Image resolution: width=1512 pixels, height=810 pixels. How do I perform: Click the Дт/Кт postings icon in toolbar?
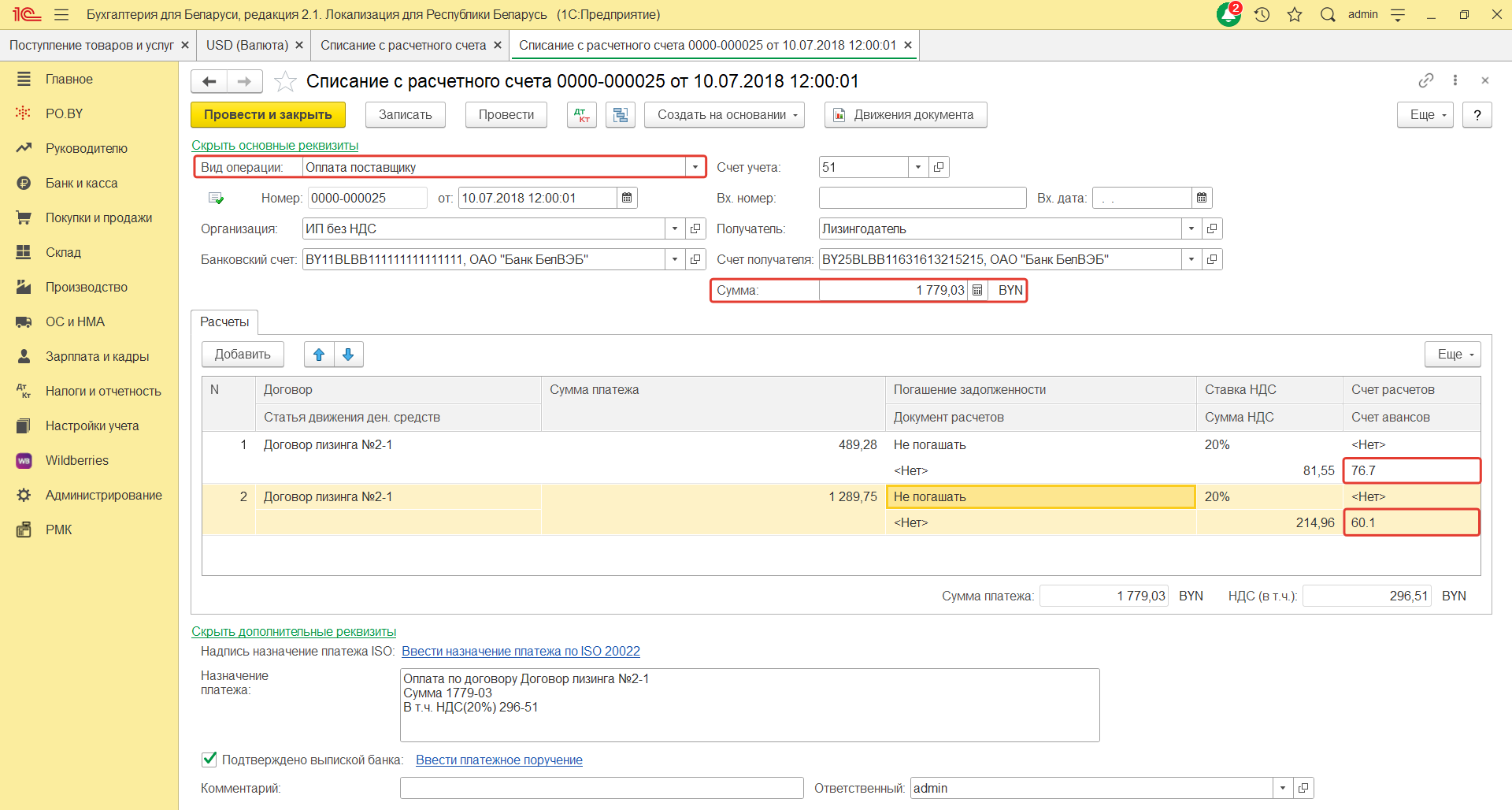point(581,115)
